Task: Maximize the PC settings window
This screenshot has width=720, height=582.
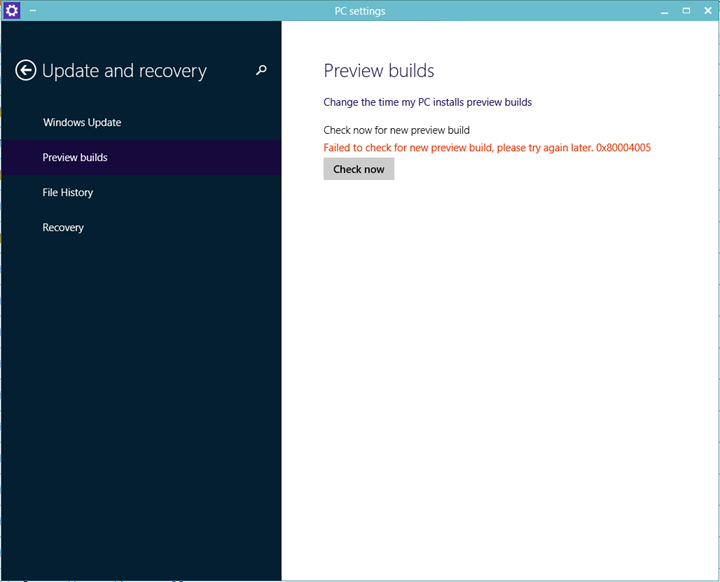Action: (x=686, y=11)
